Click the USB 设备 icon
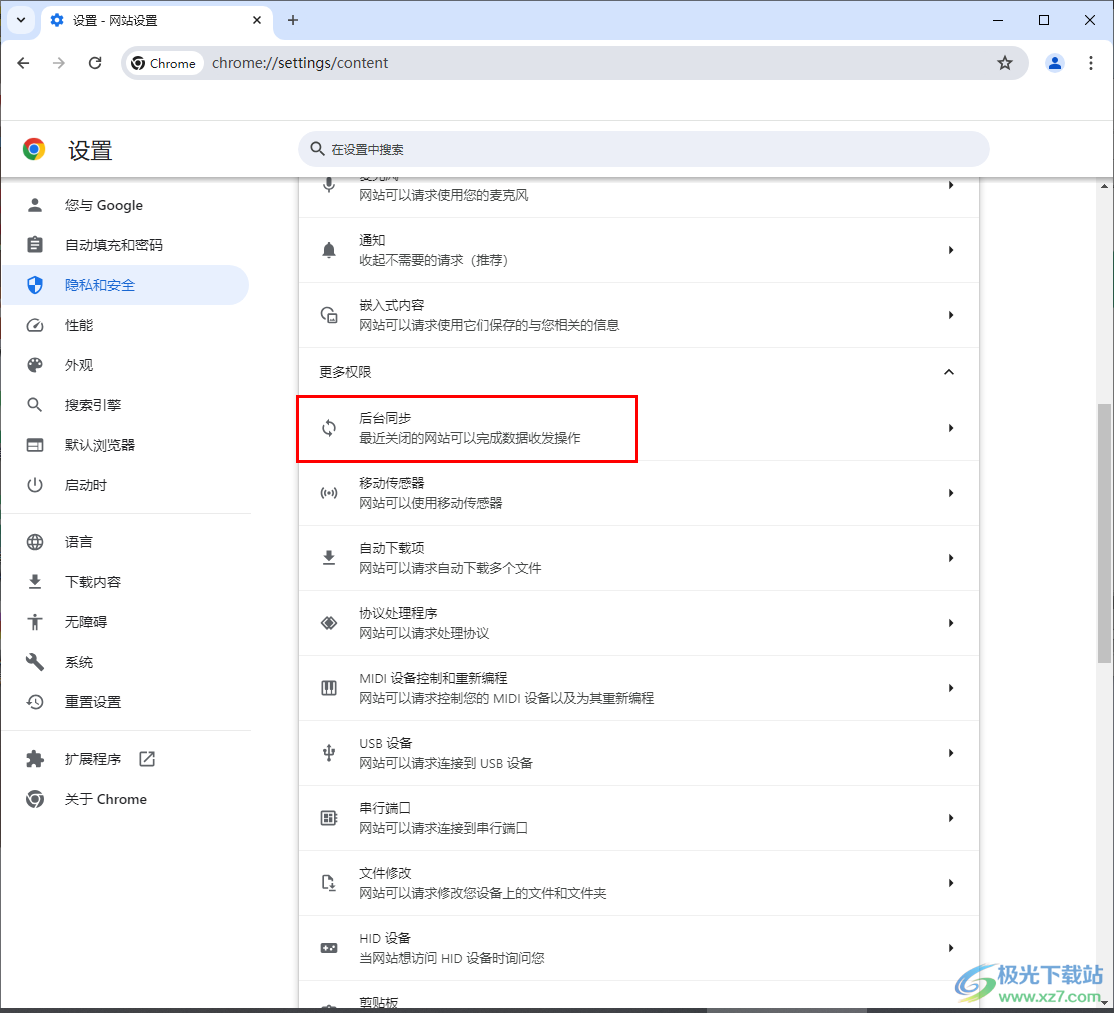The height and width of the screenshot is (1013, 1114). point(329,753)
